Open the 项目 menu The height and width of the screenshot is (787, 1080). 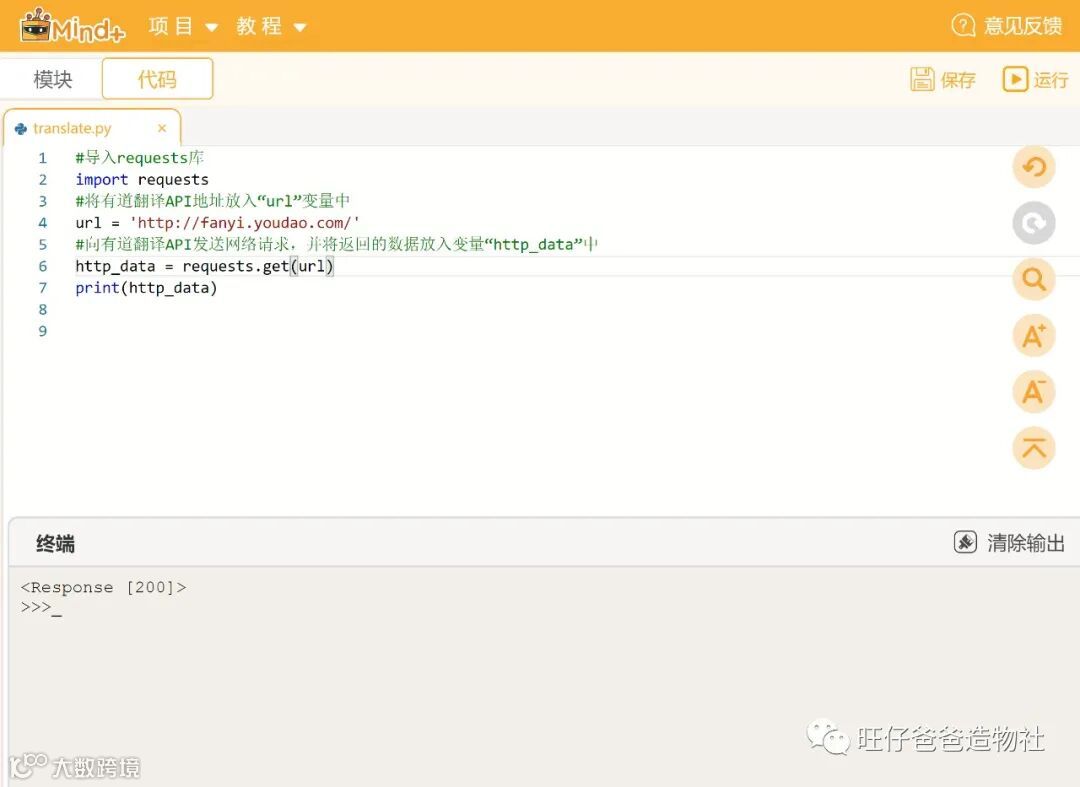pyautogui.click(x=171, y=26)
